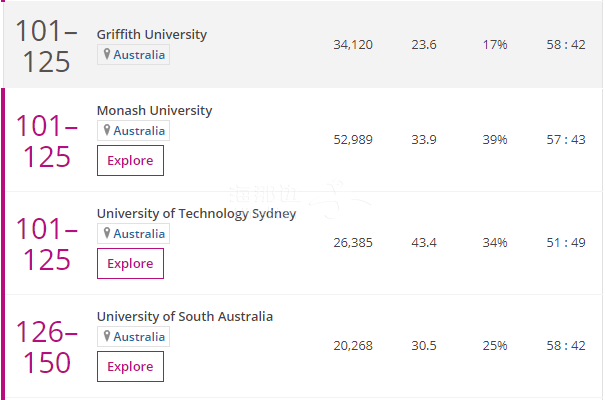Click Monash University rank 101–125
Screen dimensions: 605x400
pos(46,141)
